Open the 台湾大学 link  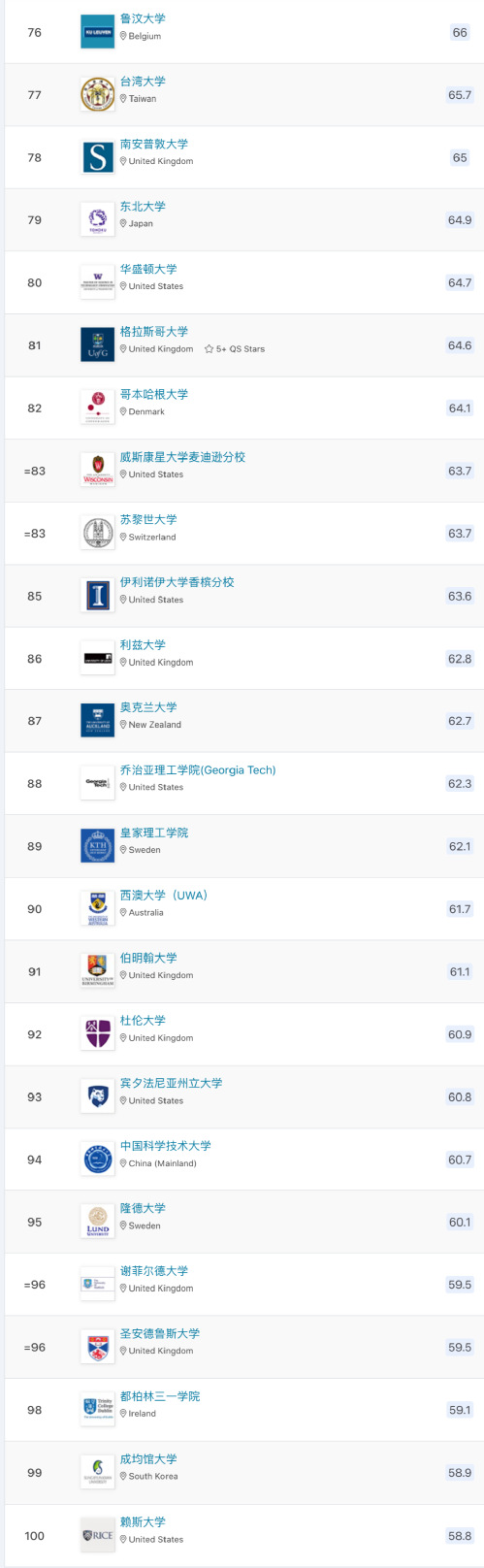(x=143, y=82)
